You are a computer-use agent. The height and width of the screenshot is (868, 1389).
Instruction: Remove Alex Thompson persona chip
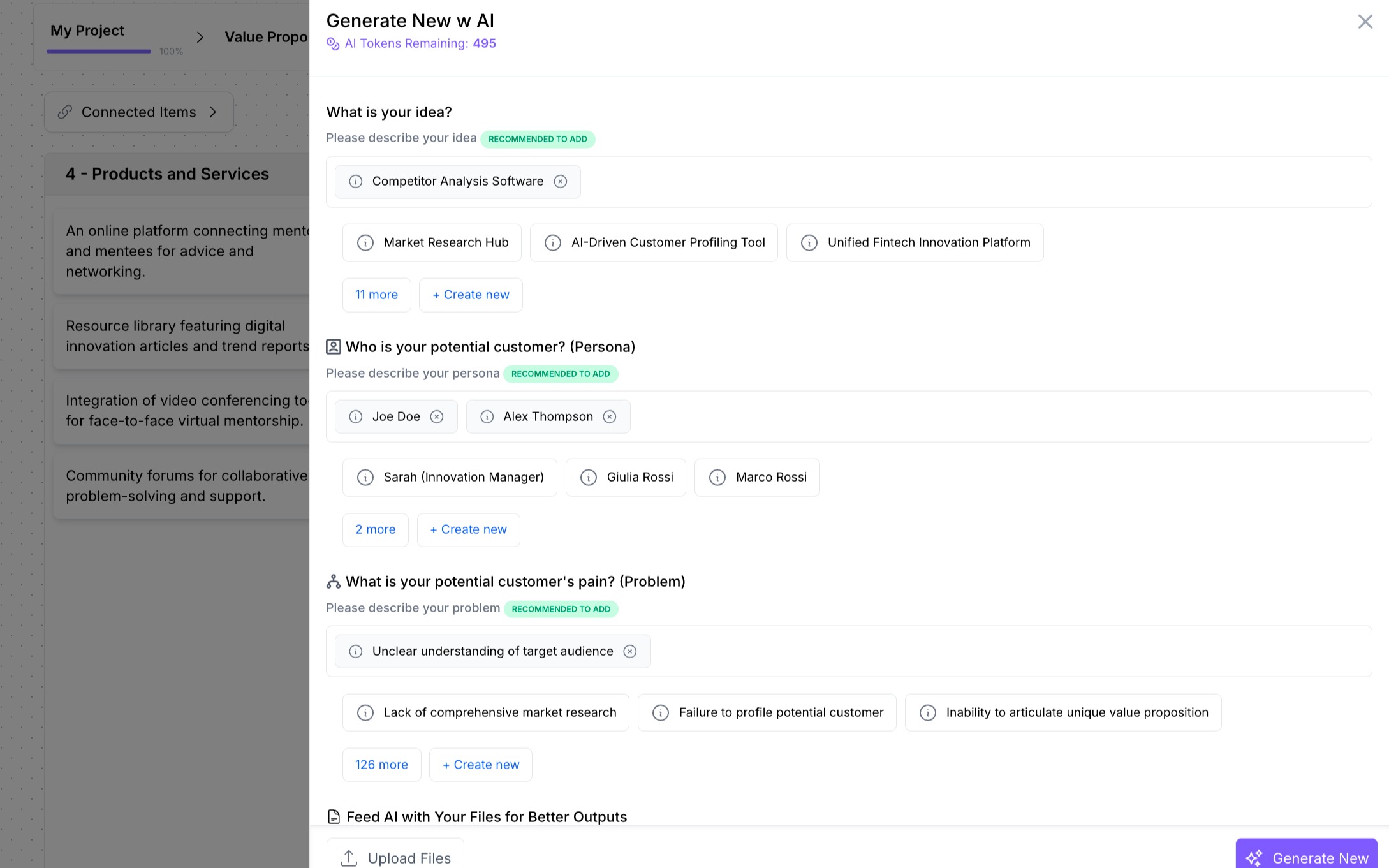point(610,417)
